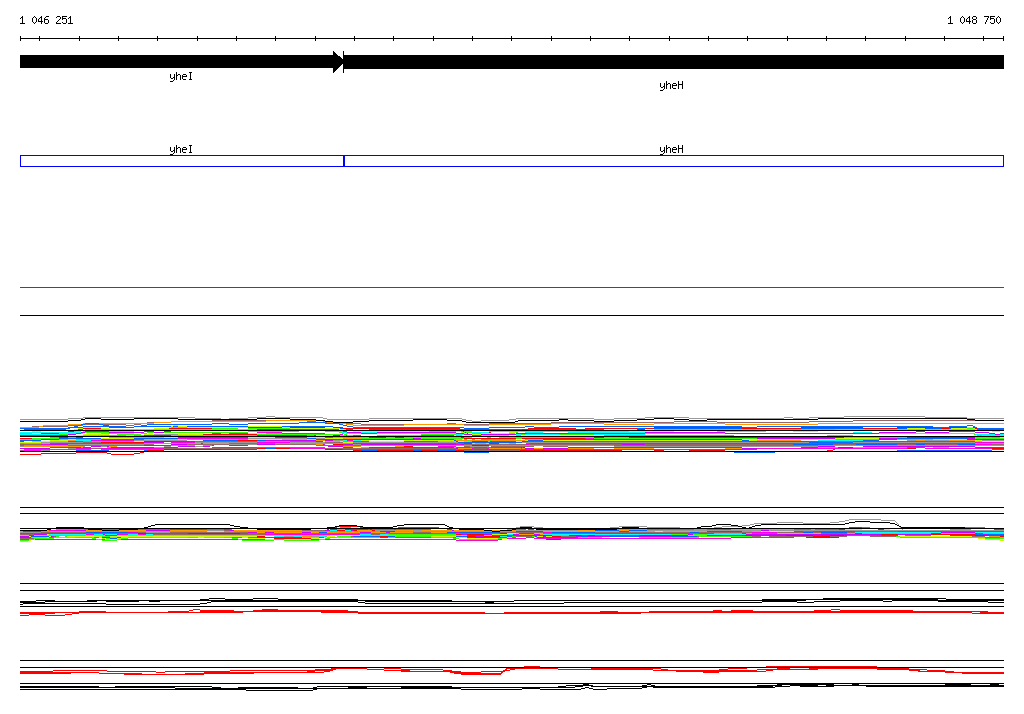Viewport: 1024px width, 714px height.
Task: Select the blue-outlined yheH box
Action: 672,161
